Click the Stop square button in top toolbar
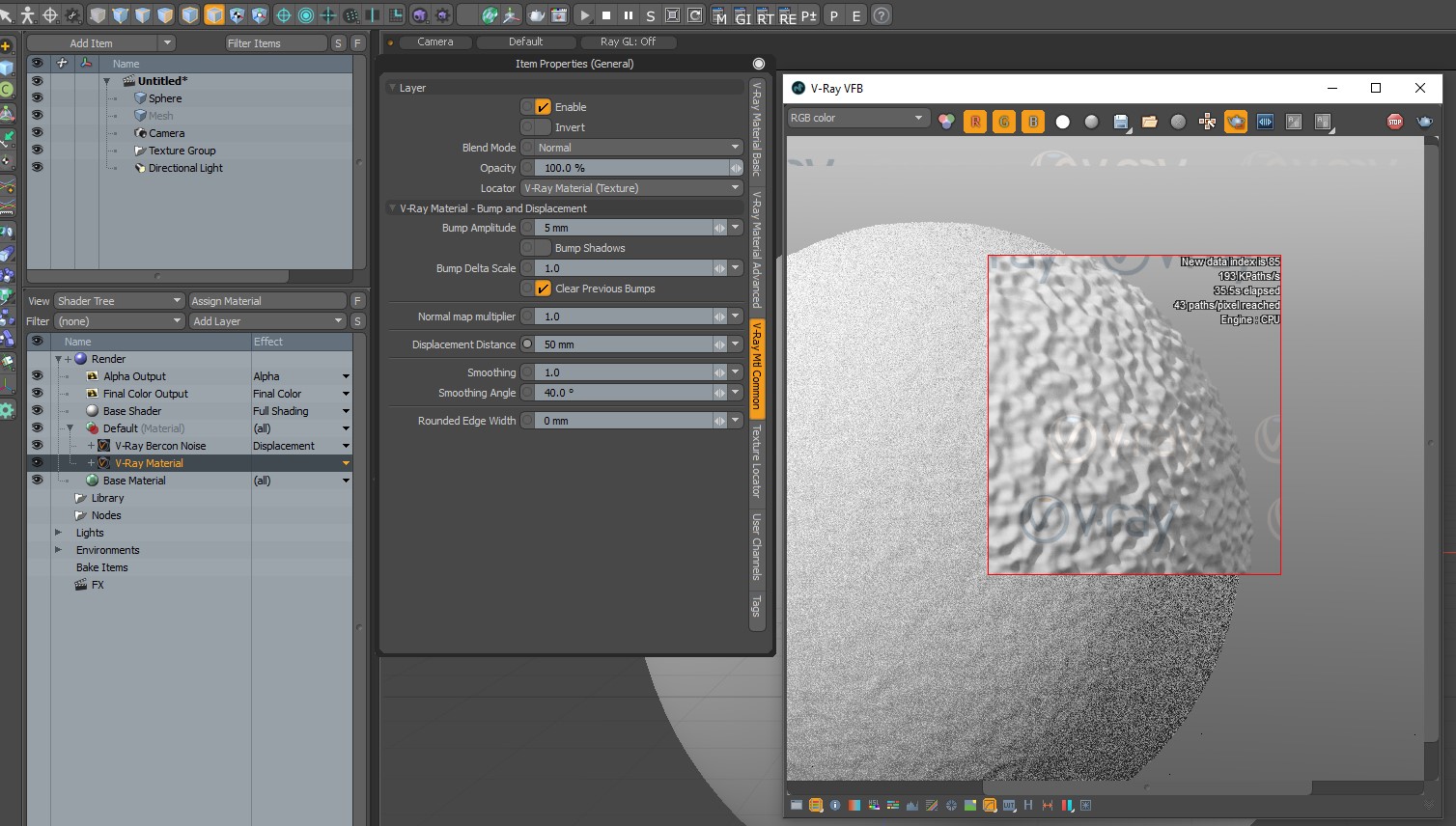The width and height of the screenshot is (1456, 826). pyautogui.click(x=606, y=15)
